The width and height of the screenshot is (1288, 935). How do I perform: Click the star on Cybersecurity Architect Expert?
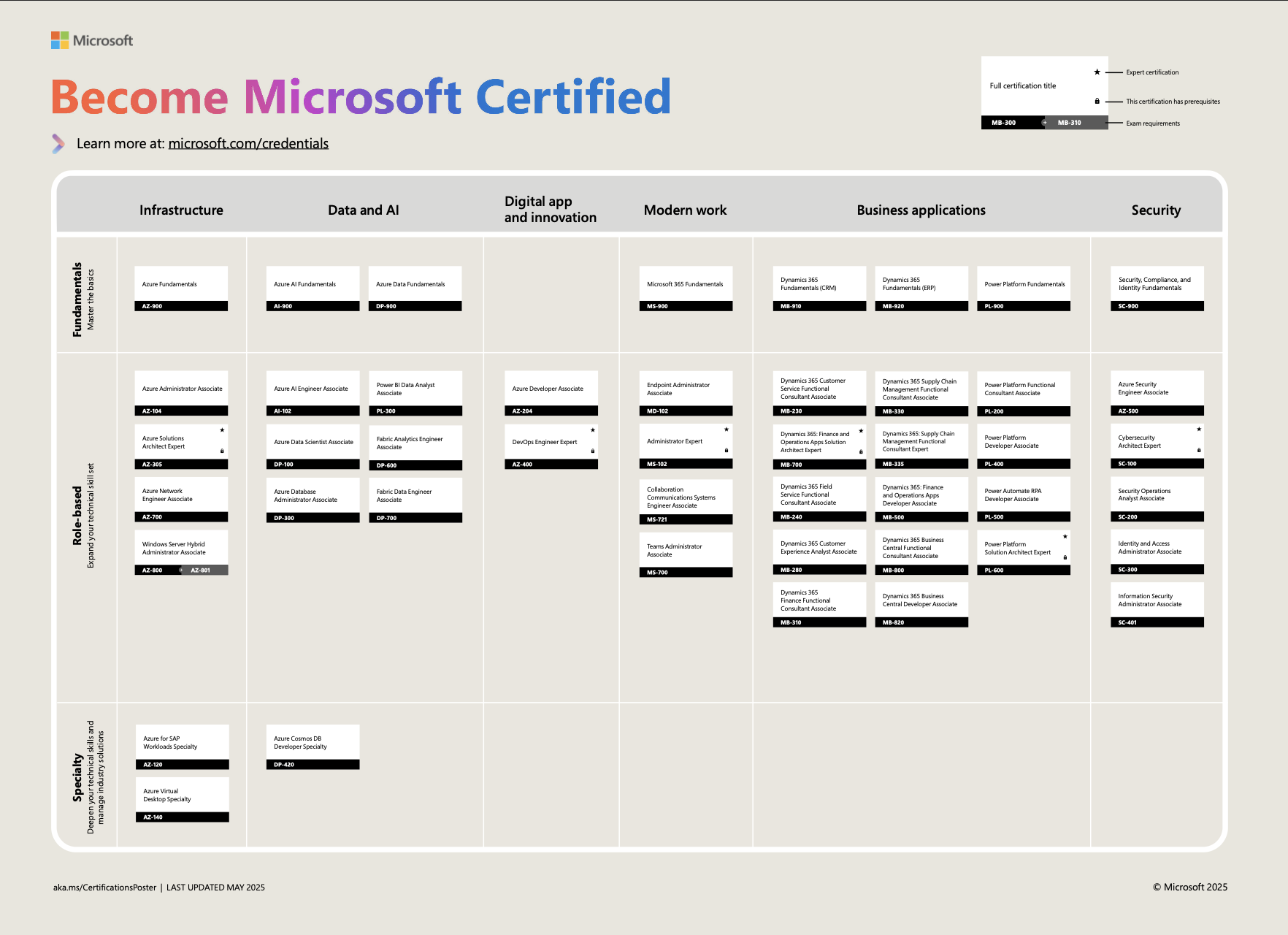[1199, 429]
